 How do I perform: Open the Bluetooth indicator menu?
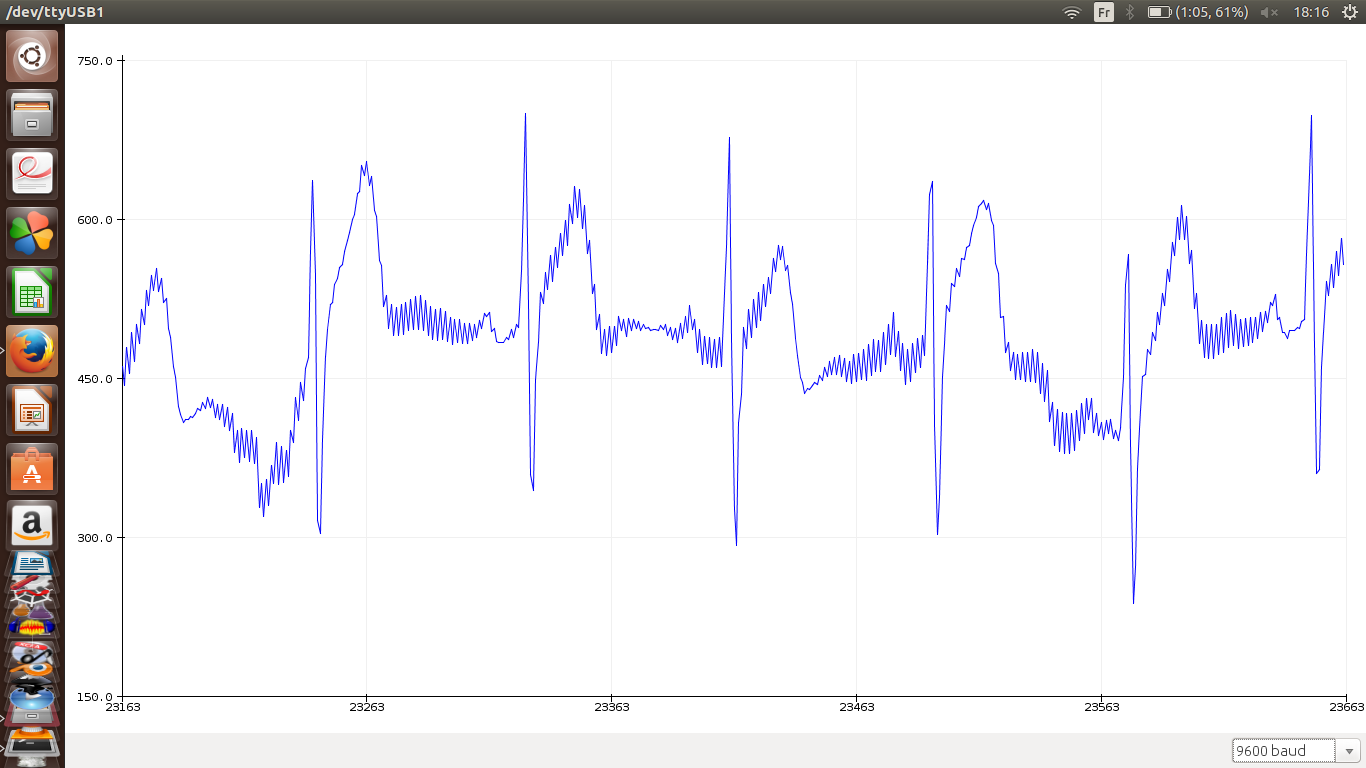click(1130, 12)
